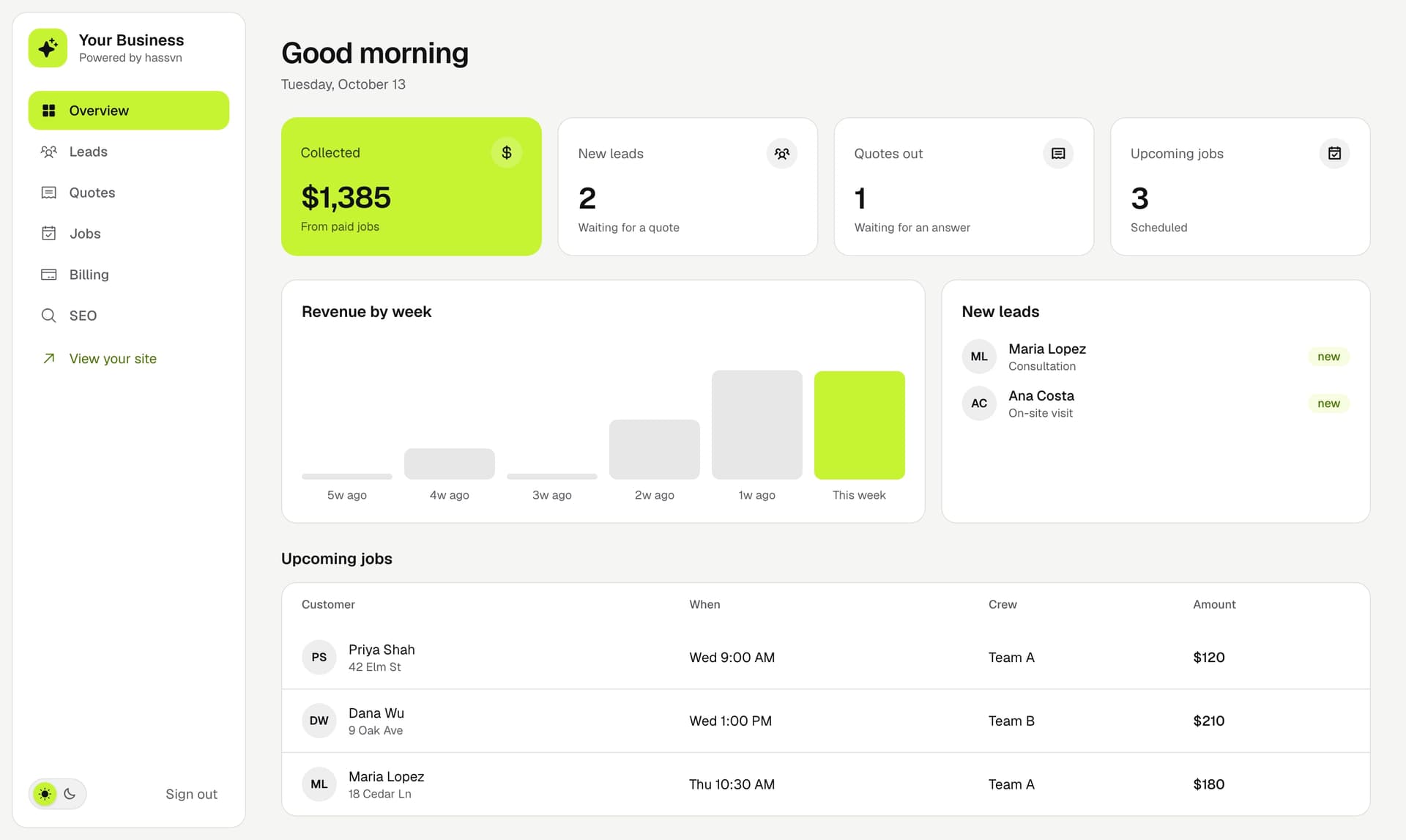Open the Overview menu item
Image resolution: width=1406 pixels, height=840 pixels.
(129, 111)
